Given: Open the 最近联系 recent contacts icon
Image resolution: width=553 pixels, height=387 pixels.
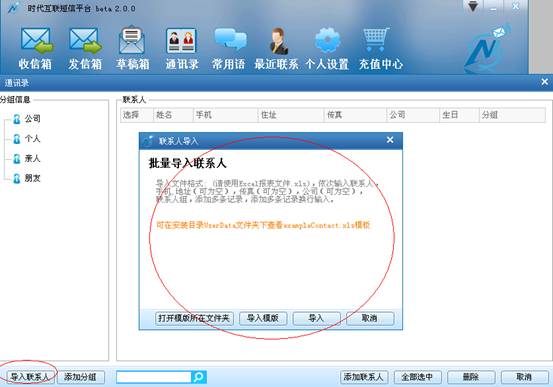Looking at the screenshot, I should (276, 48).
